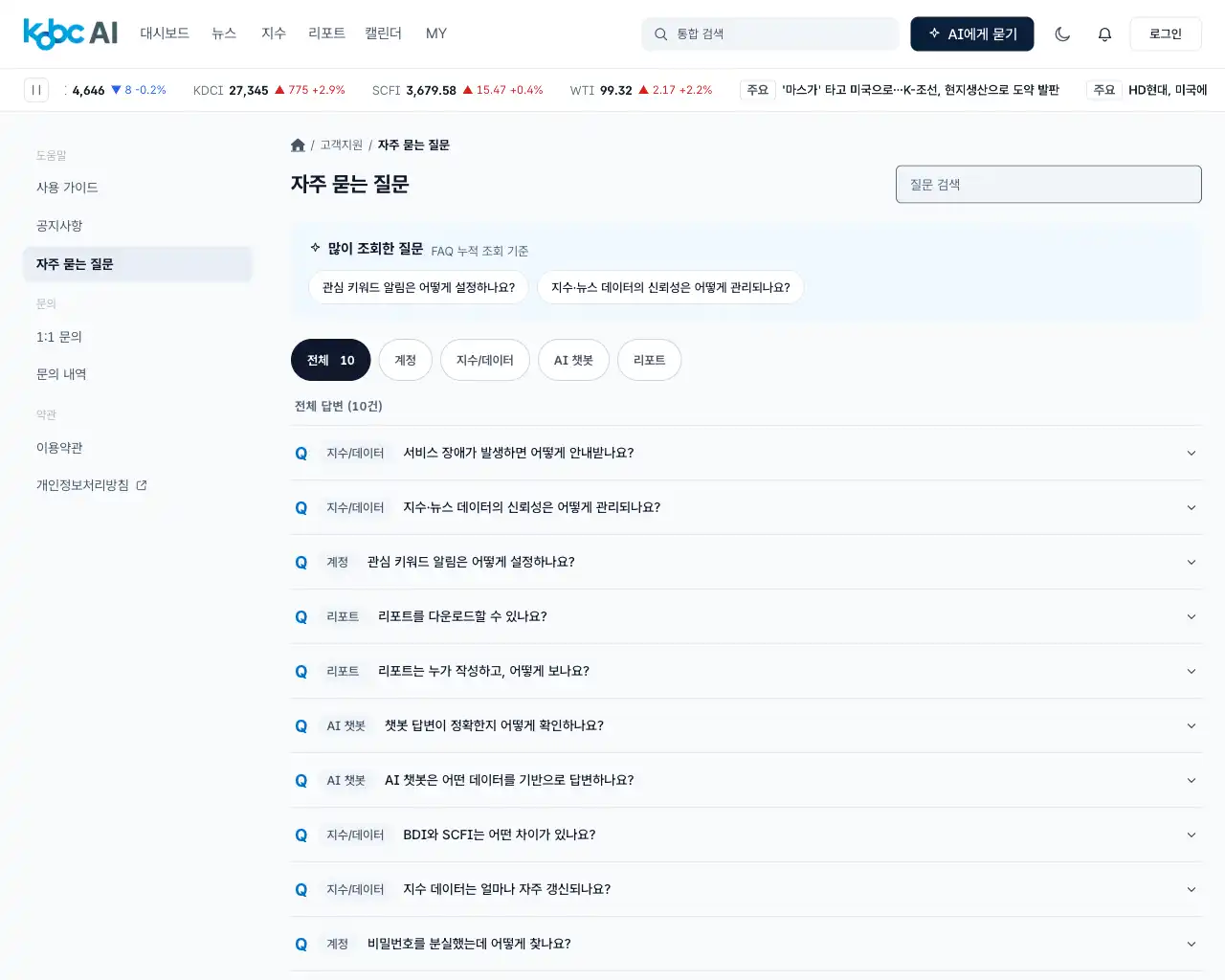
Task: Click 고객지원 breadcrumb link
Action: point(341,145)
